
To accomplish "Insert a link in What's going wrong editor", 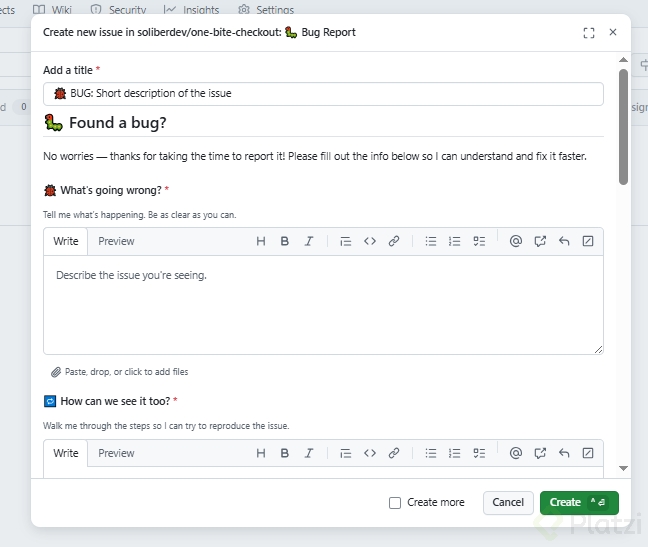I will pyautogui.click(x=394, y=241).
